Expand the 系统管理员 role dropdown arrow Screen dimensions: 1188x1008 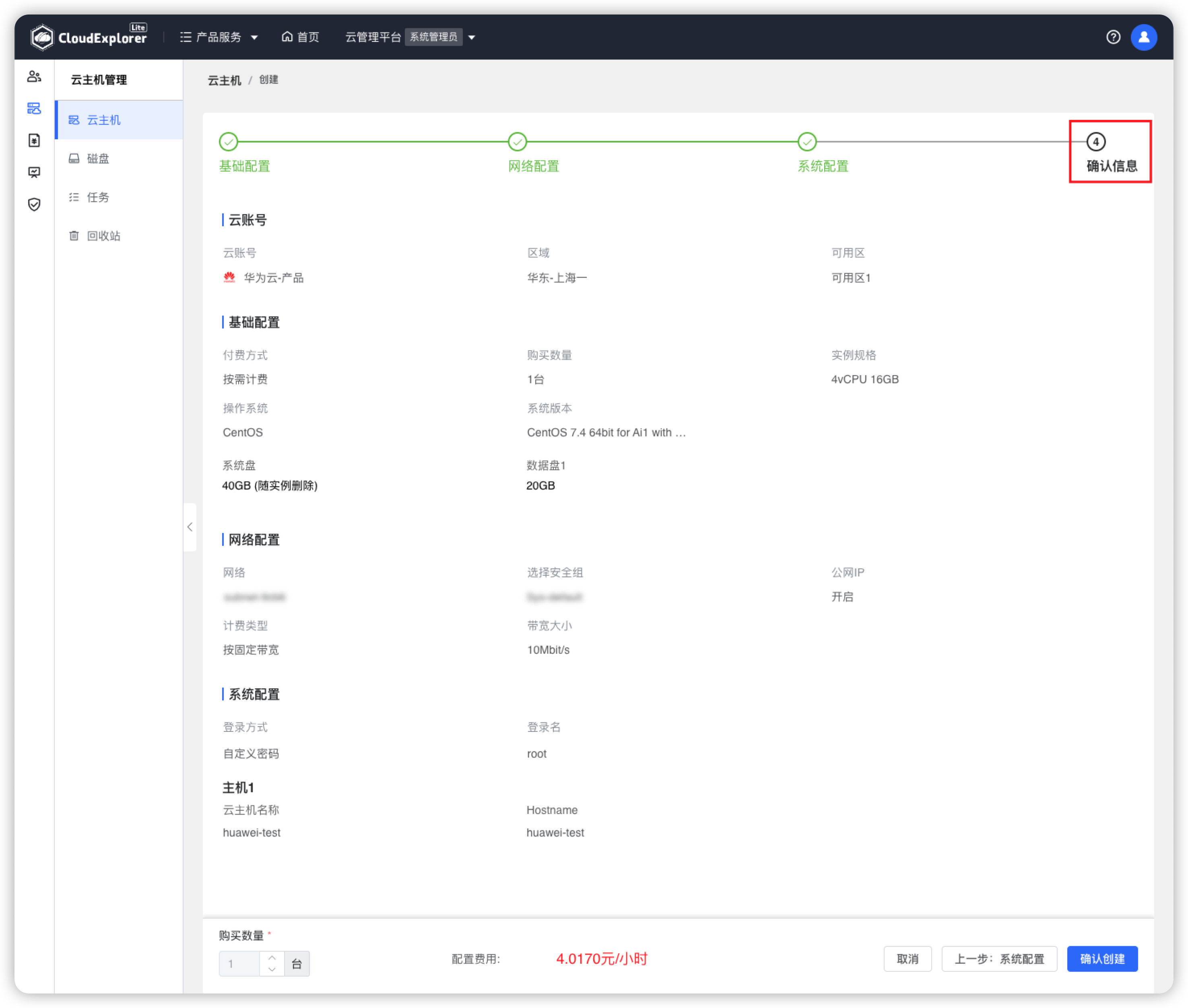[472, 38]
